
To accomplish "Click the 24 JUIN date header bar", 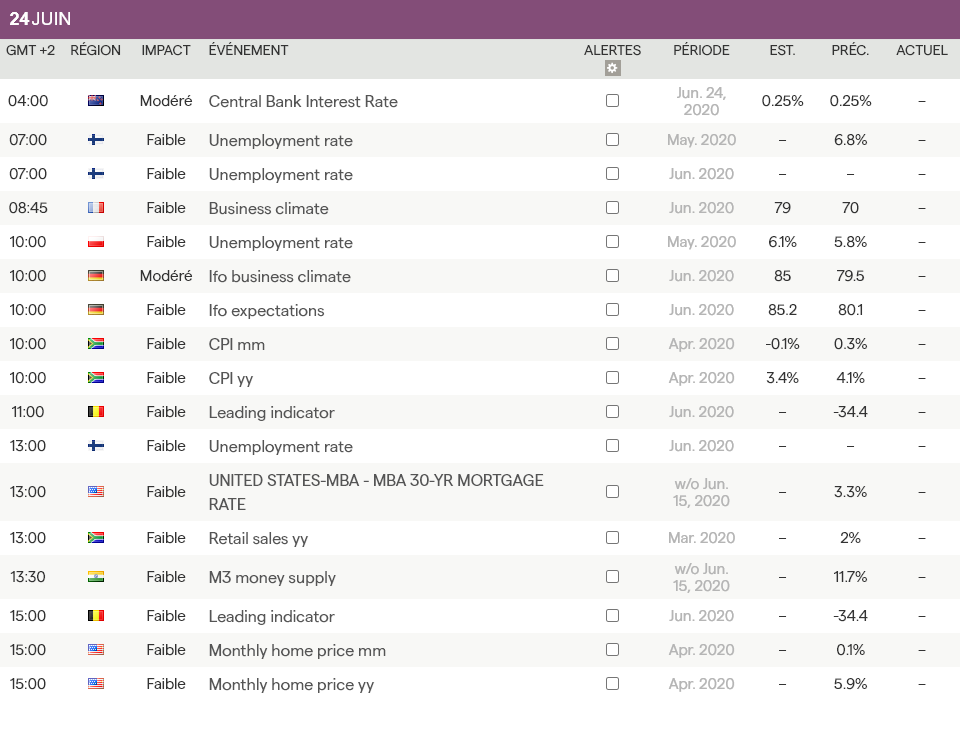I will click(480, 19).
